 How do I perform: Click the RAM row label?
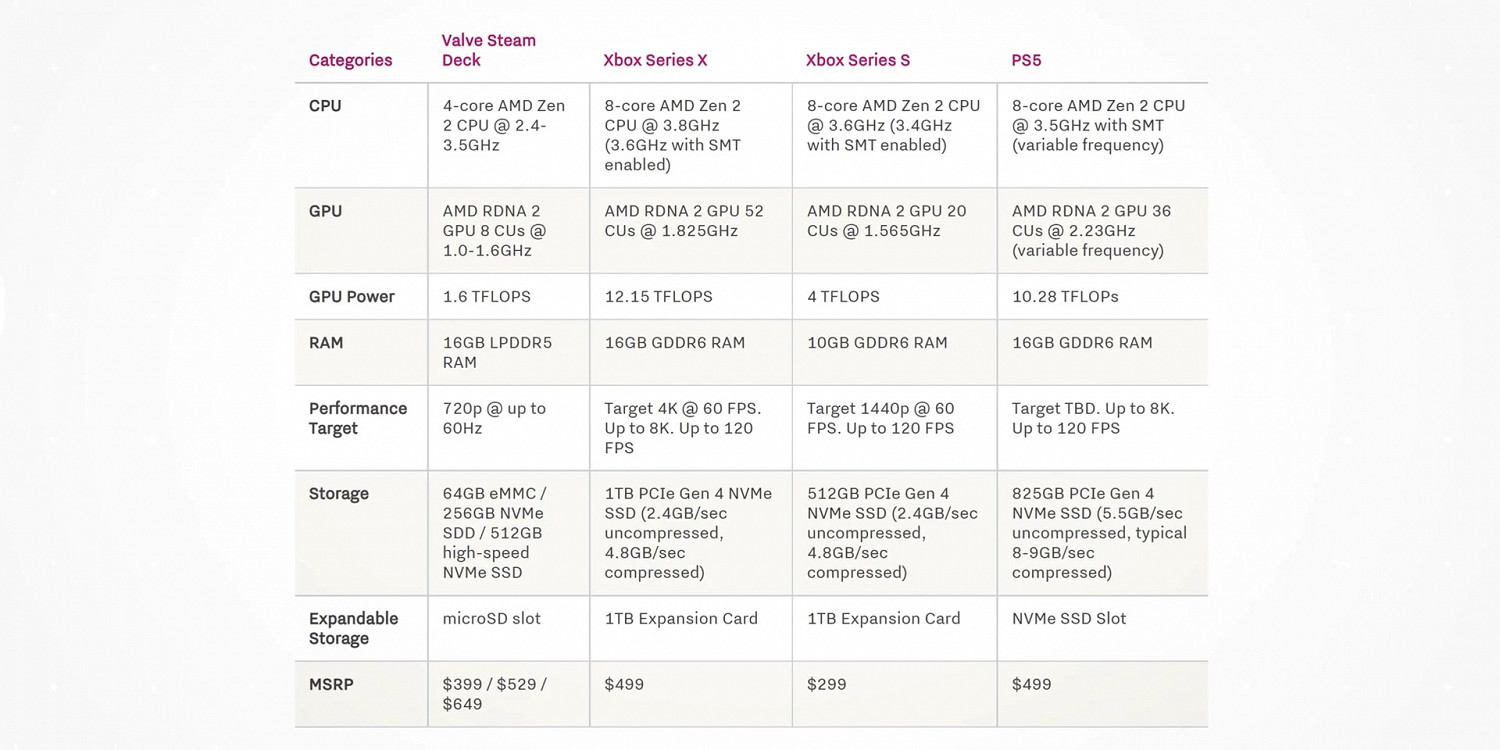(x=326, y=343)
